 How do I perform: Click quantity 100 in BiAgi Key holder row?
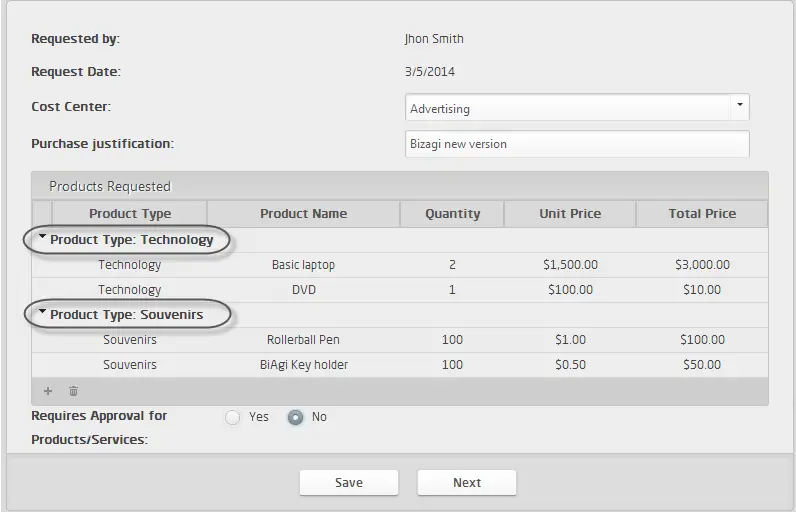[452, 365]
